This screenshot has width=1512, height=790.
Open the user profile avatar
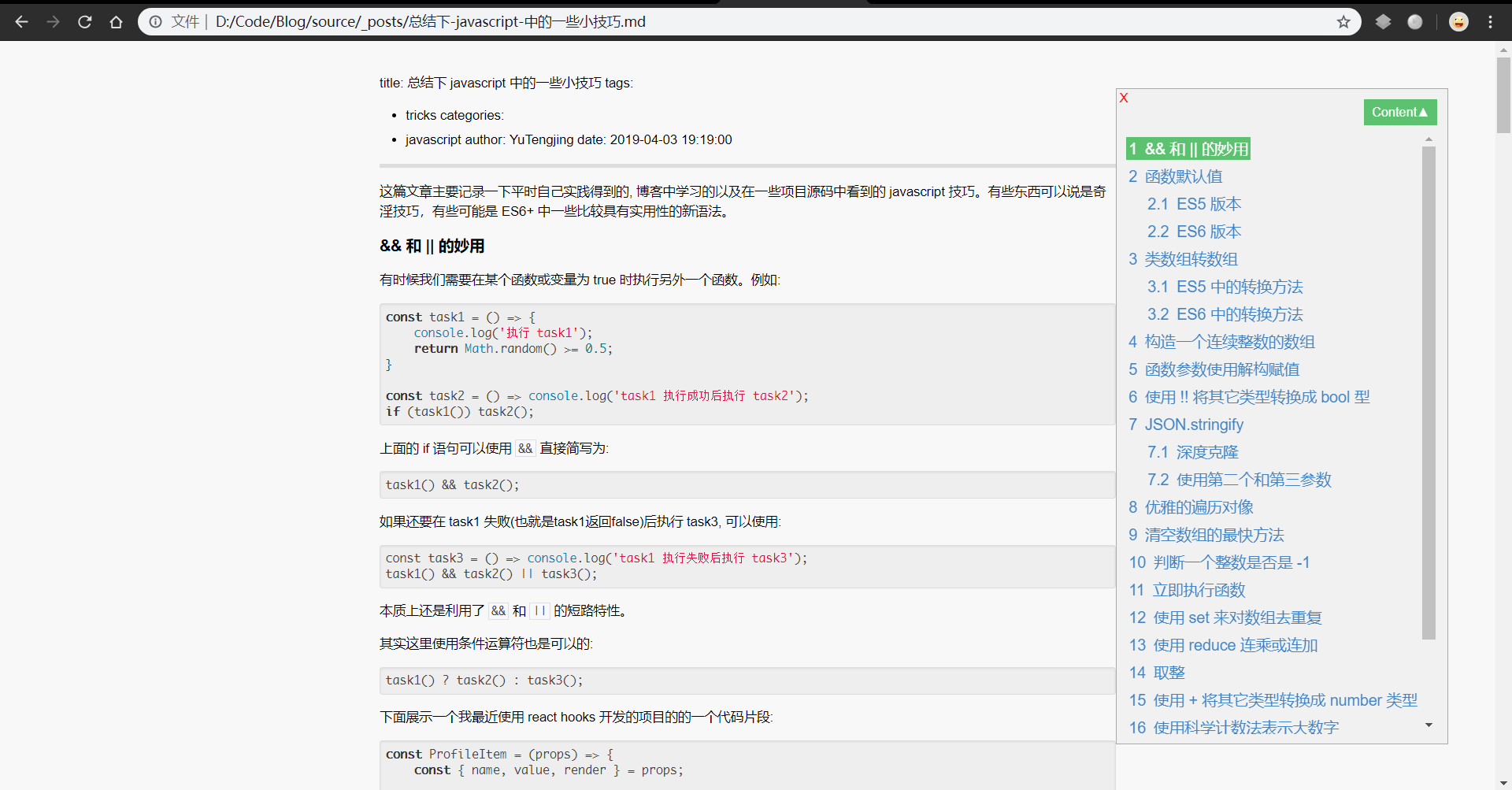click(x=1458, y=22)
